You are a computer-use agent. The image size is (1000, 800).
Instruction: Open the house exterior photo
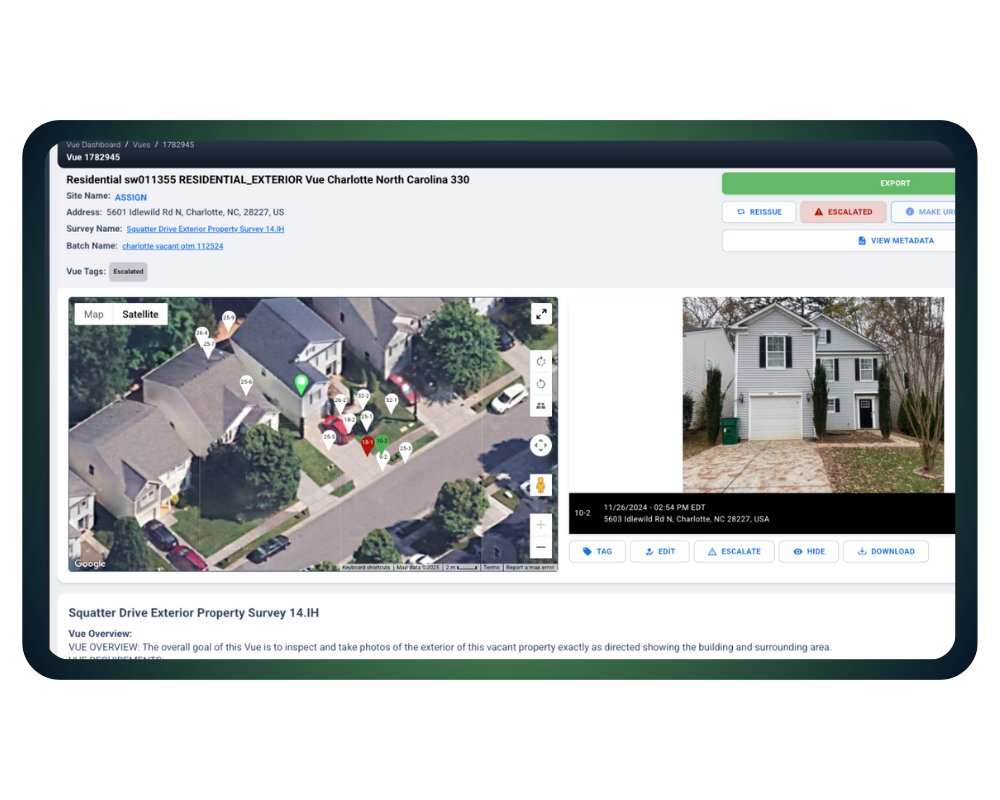[813, 395]
